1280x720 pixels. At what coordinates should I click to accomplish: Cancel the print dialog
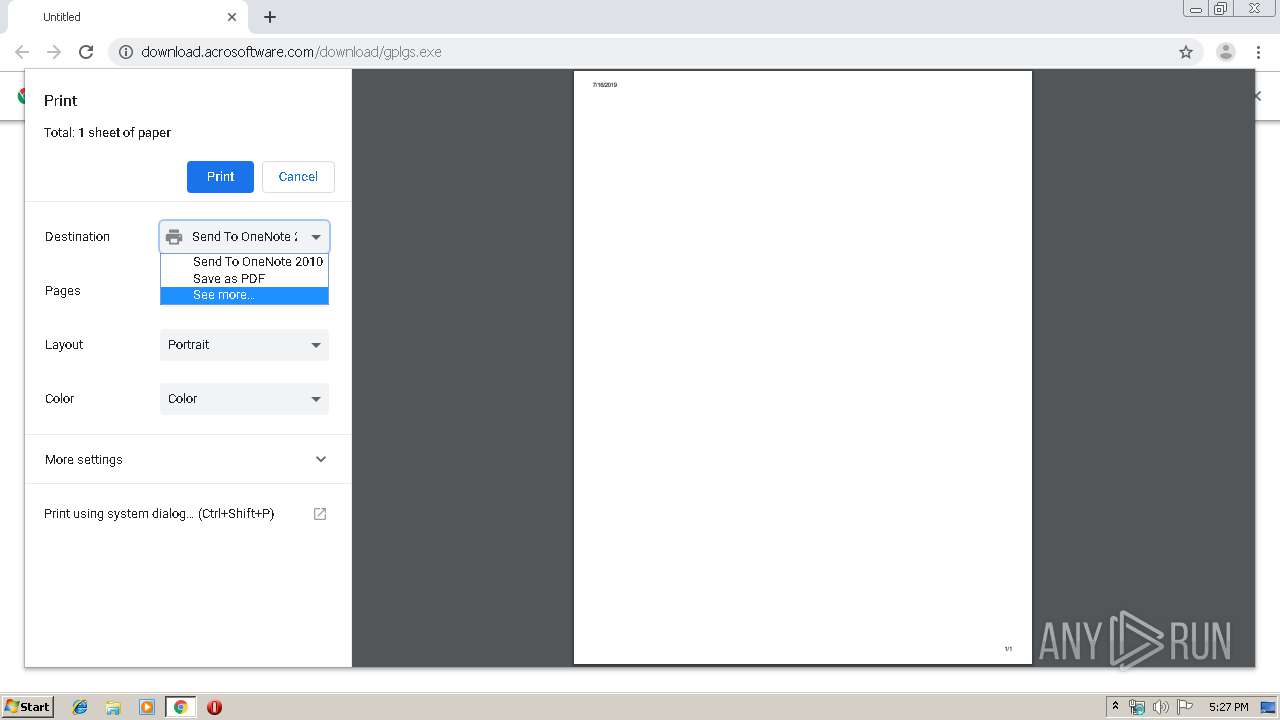coord(298,176)
